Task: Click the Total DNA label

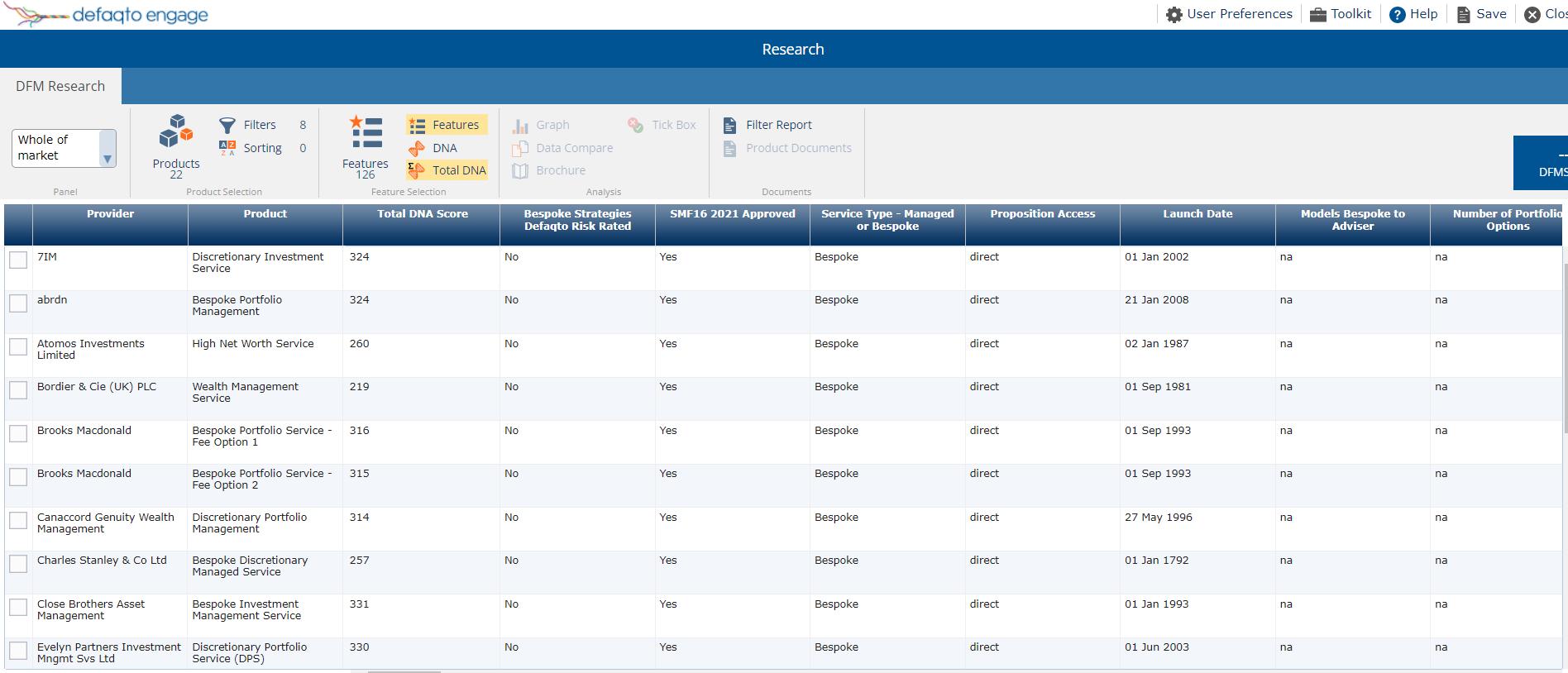Action: [x=459, y=170]
